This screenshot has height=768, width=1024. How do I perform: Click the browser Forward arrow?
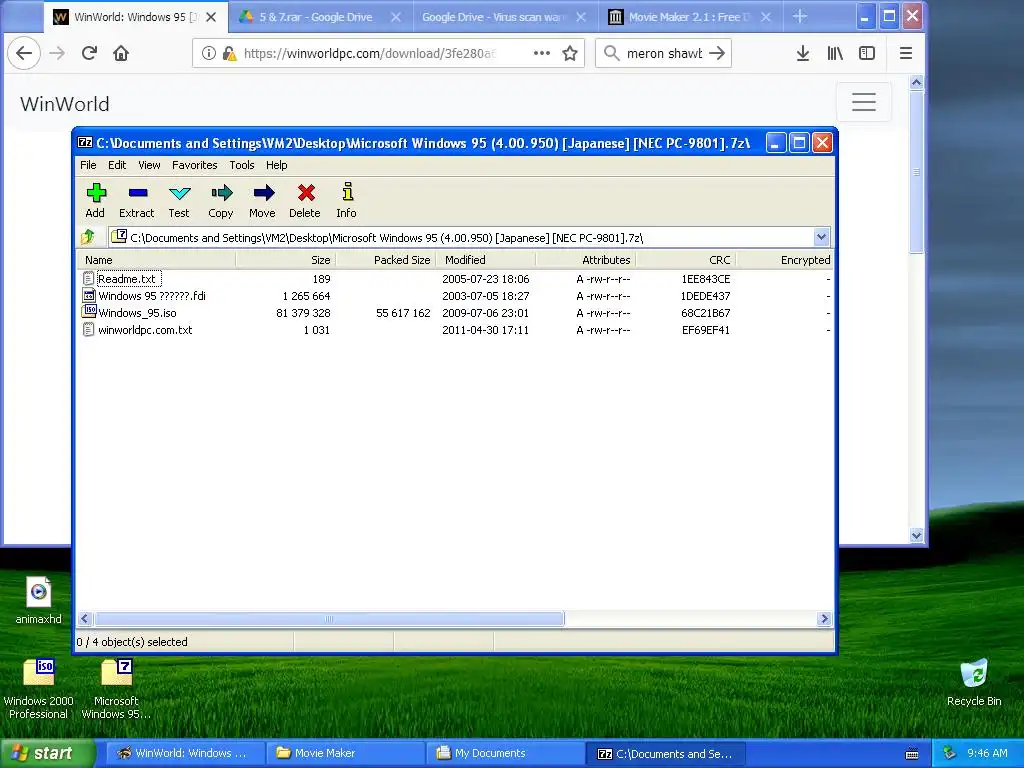(x=57, y=53)
